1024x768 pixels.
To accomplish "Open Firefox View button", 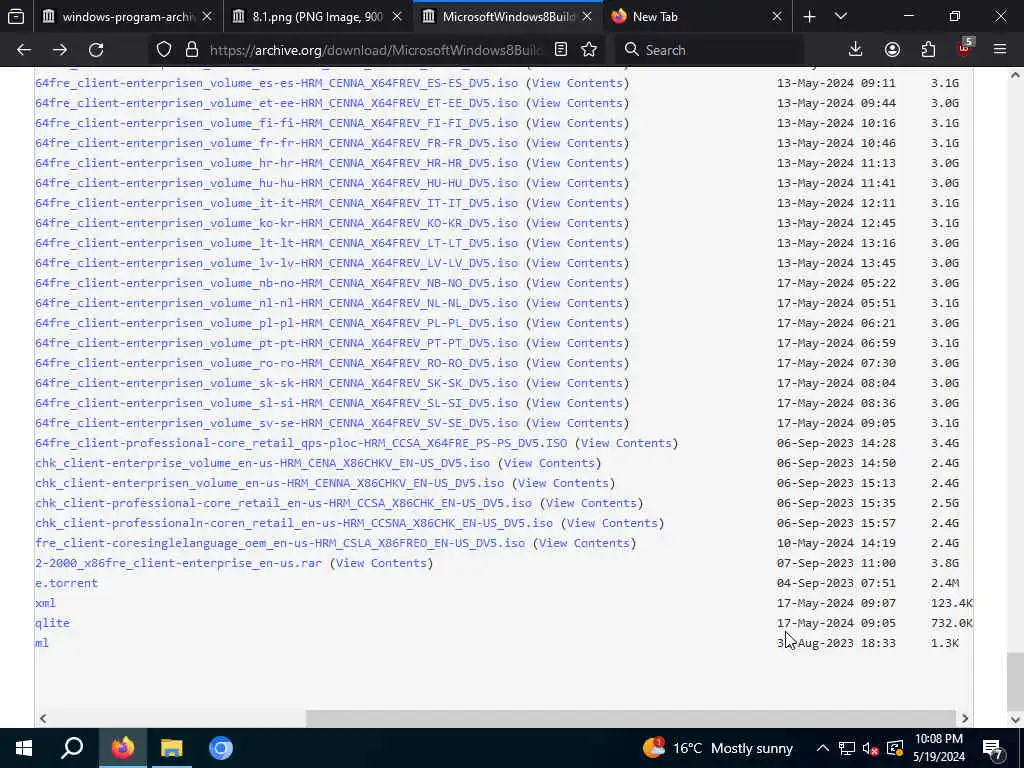I will point(16,16).
